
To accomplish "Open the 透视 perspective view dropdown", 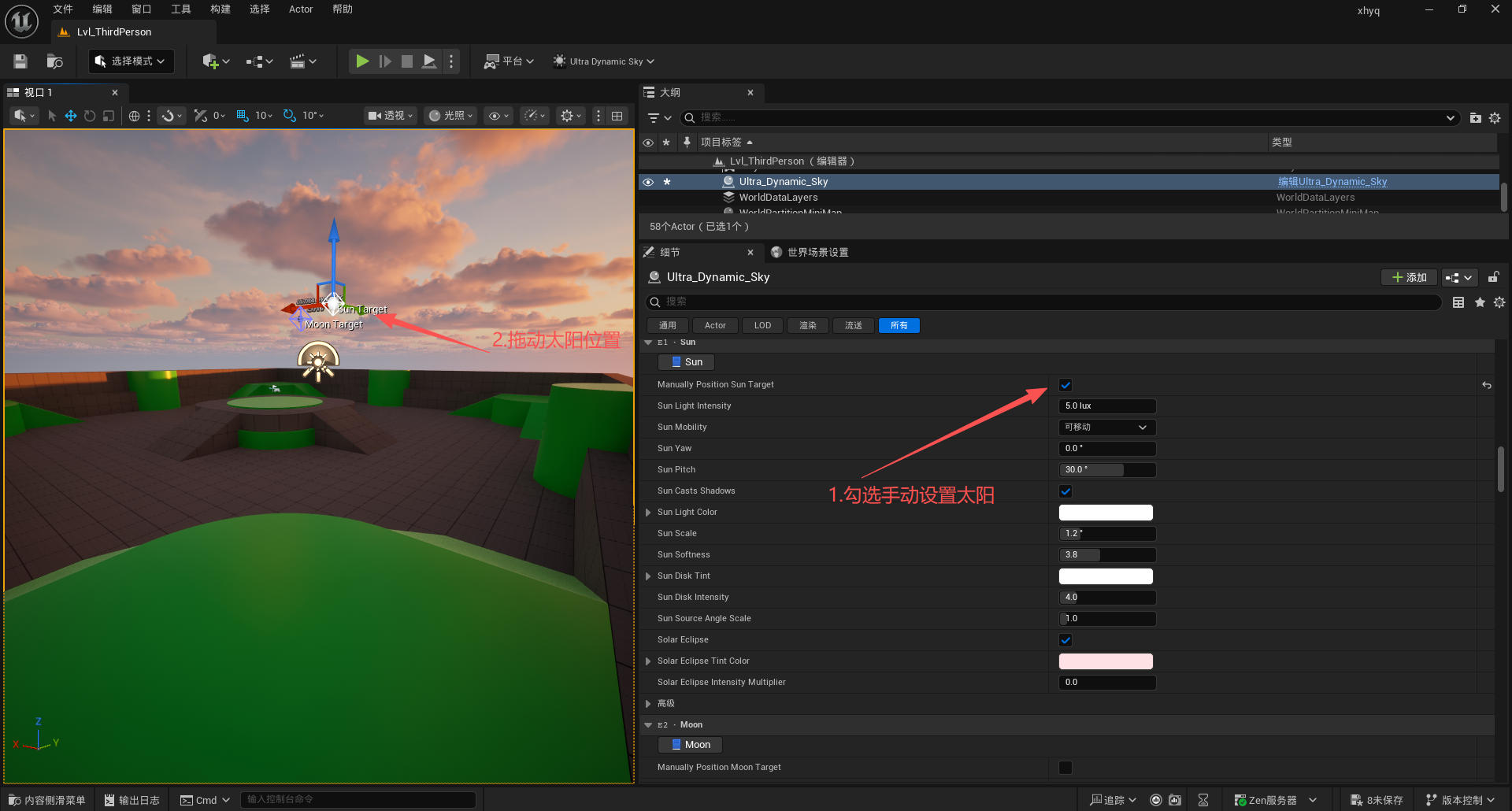I will pos(390,116).
